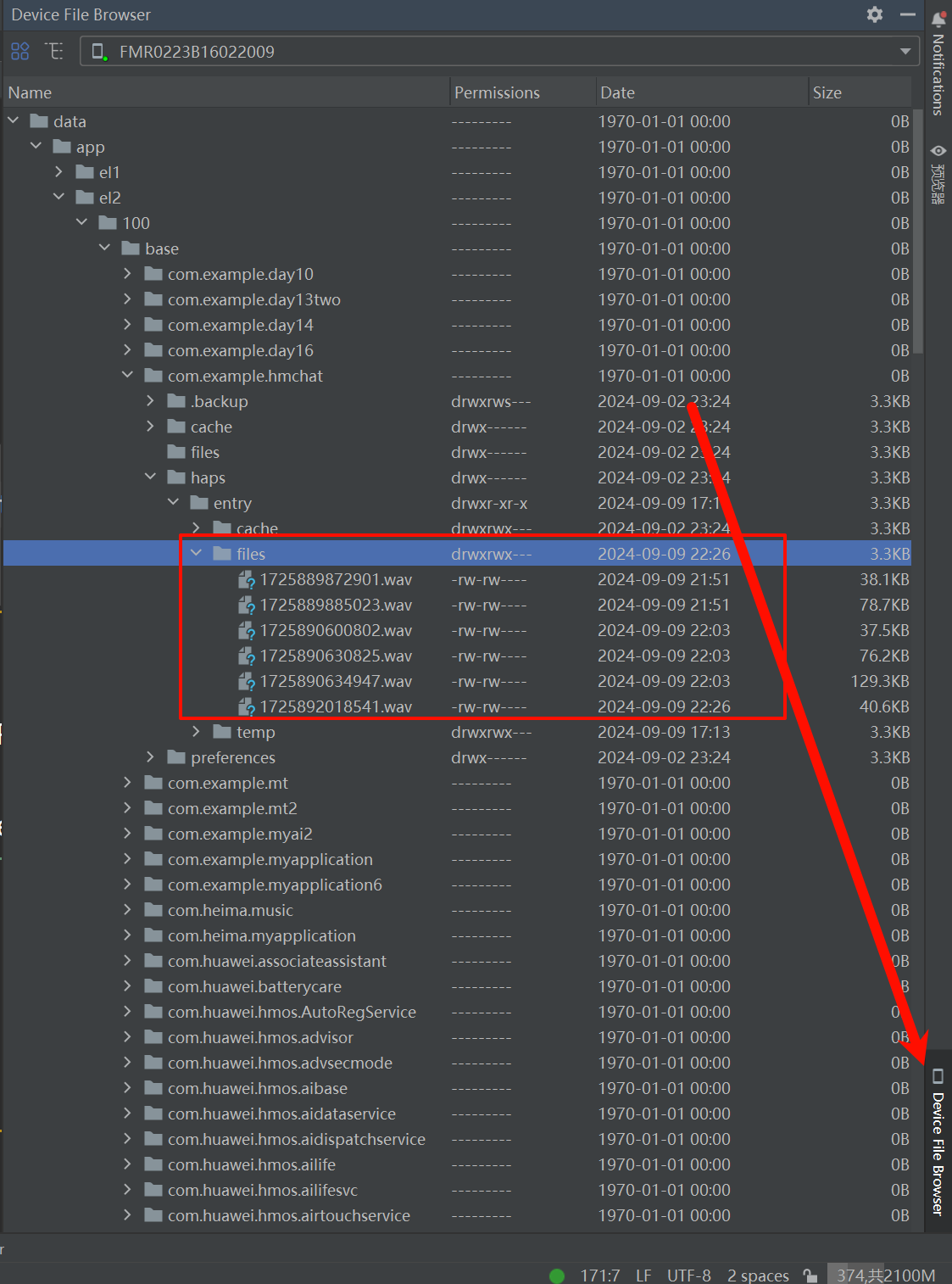Select the 1725889872901.wav file
This screenshot has width=952, height=1284.
(x=336, y=580)
